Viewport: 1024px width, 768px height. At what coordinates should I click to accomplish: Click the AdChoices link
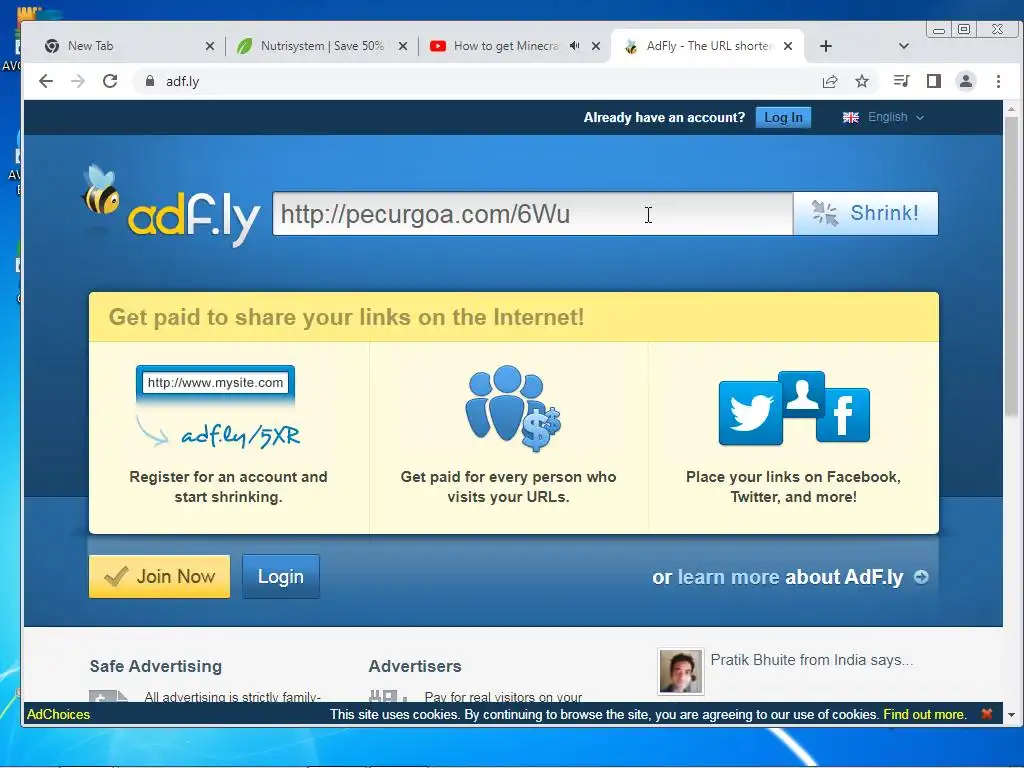point(58,714)
